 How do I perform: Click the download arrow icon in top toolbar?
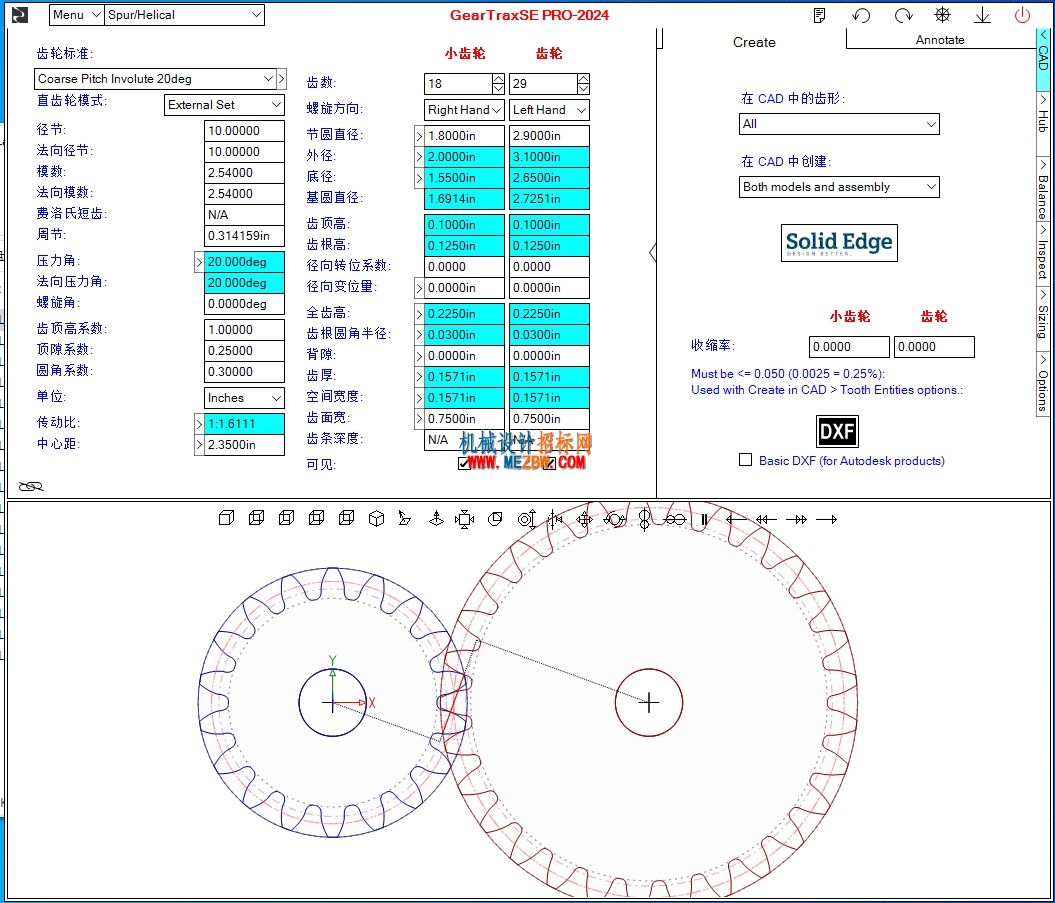[982, 15]
